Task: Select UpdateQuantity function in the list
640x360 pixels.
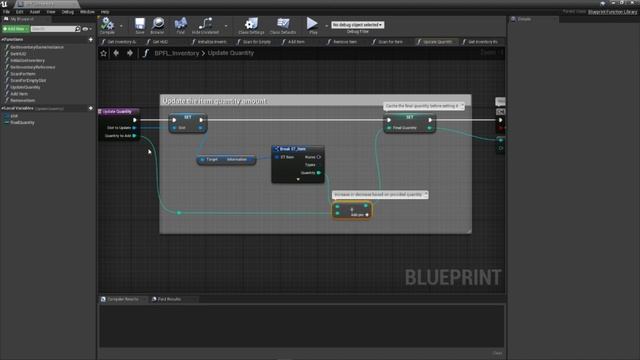Action: pyautogui.click(x=25, y=87)
